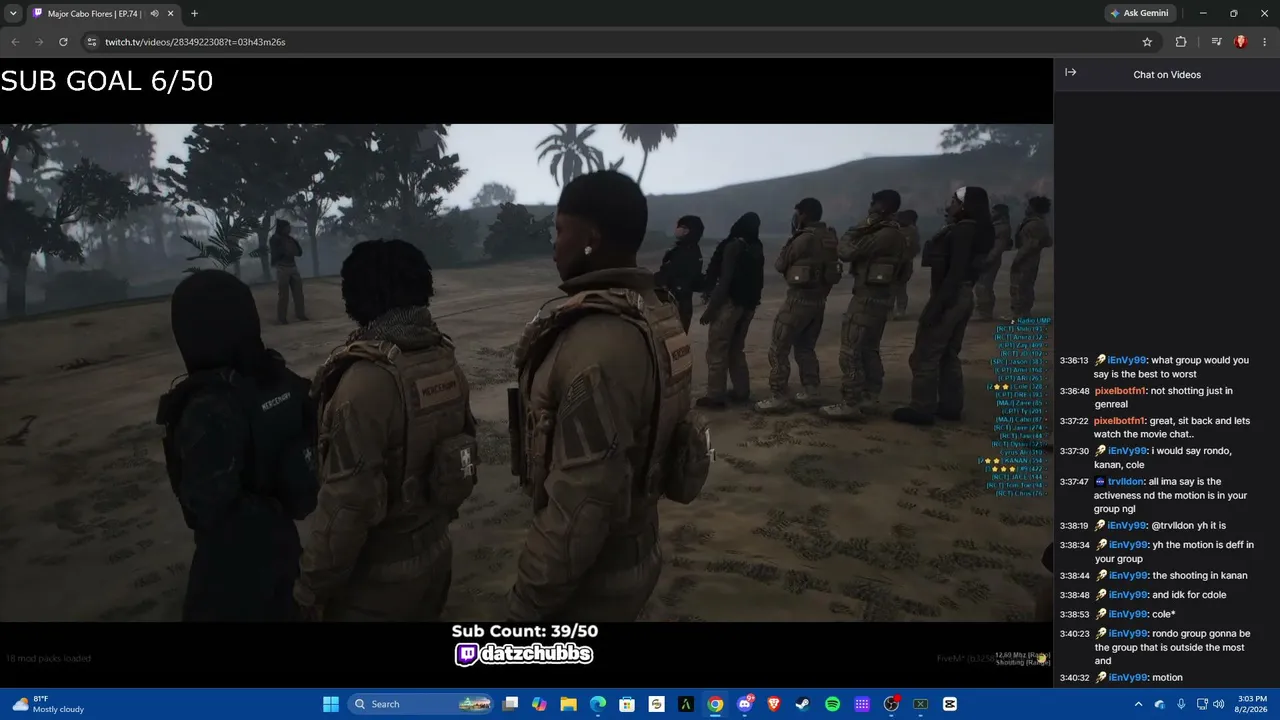
Task: Open the Chrome profile avatar
Action: [x=1240, y=42]
